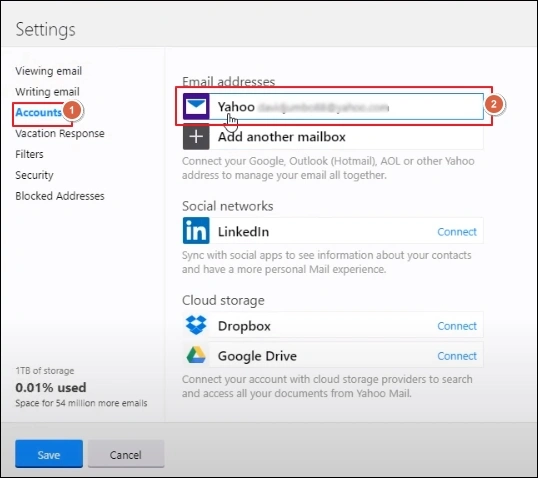This screenshot has width=538, height=478.
Task: Click the Settings dialog title
Action: click(46, 30)
